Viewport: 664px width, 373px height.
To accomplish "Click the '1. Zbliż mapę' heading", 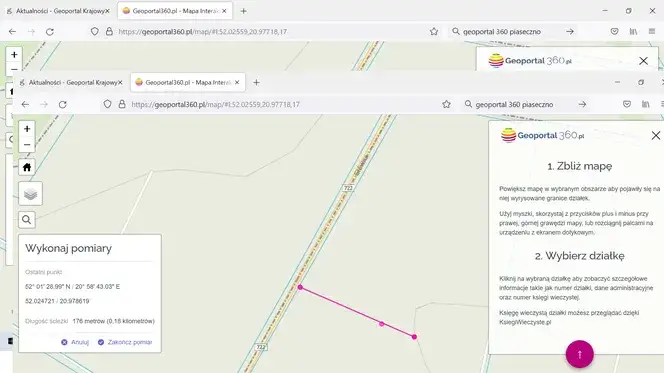I will 579,166.
